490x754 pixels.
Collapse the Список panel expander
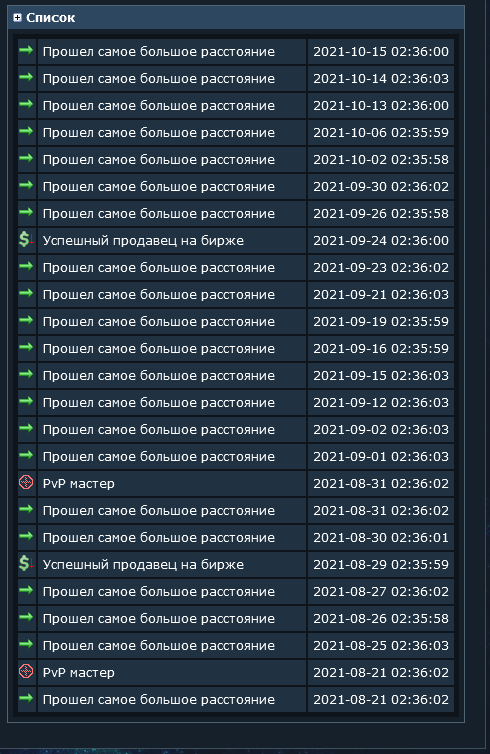(x=17, y=18)
